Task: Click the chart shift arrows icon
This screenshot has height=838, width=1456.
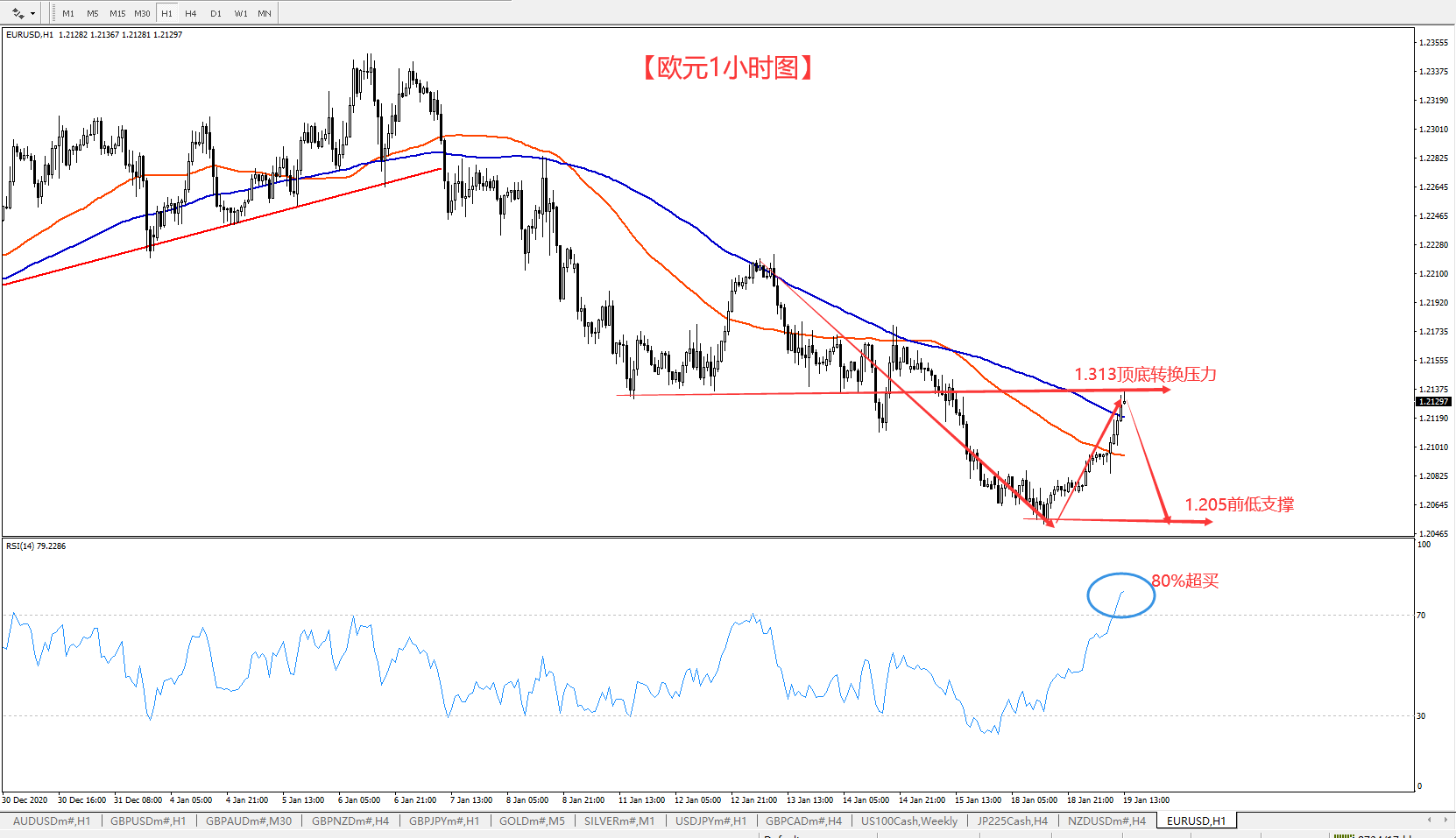Action: tap(18, 13)
